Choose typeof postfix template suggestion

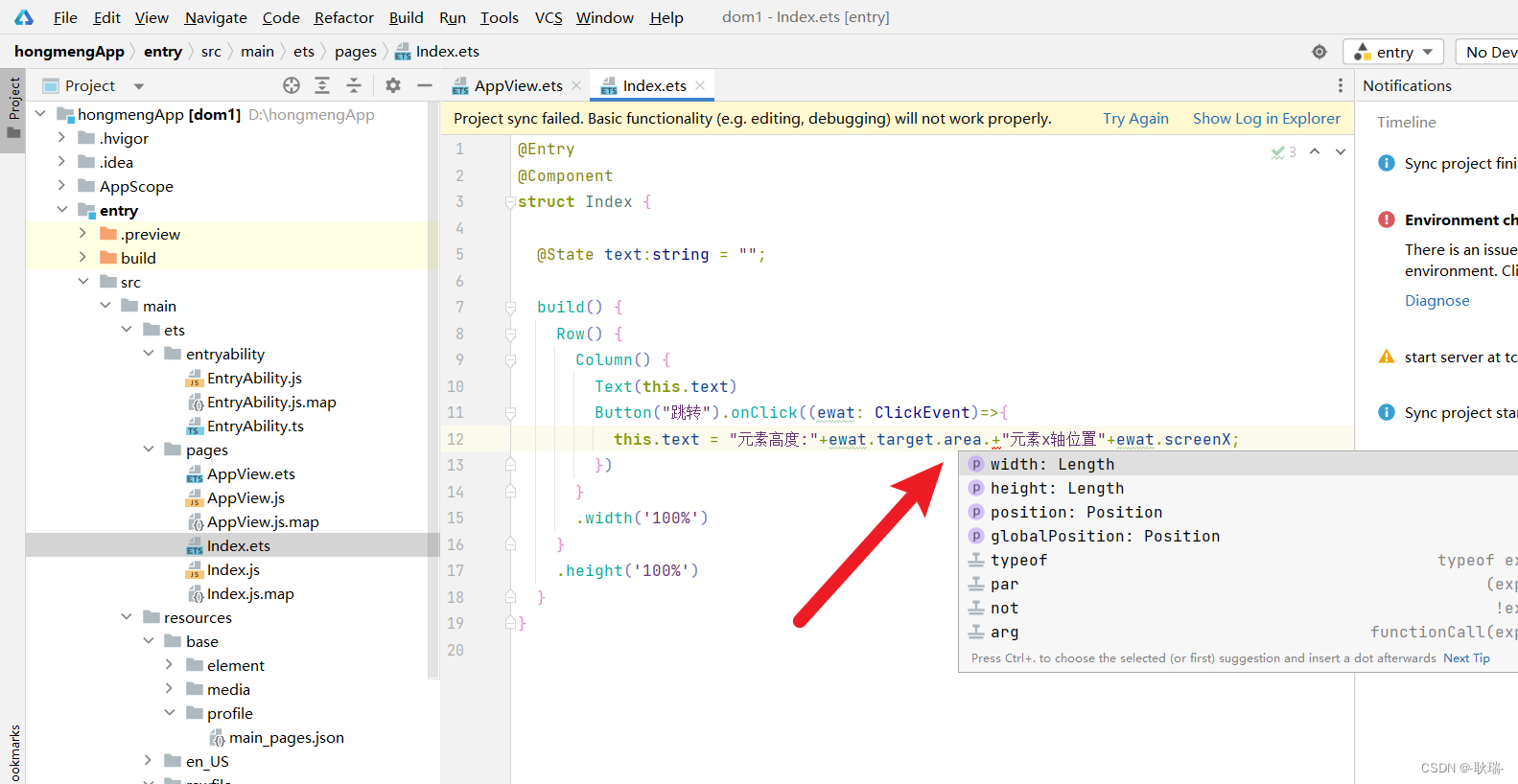click(x=1238, y=560)
